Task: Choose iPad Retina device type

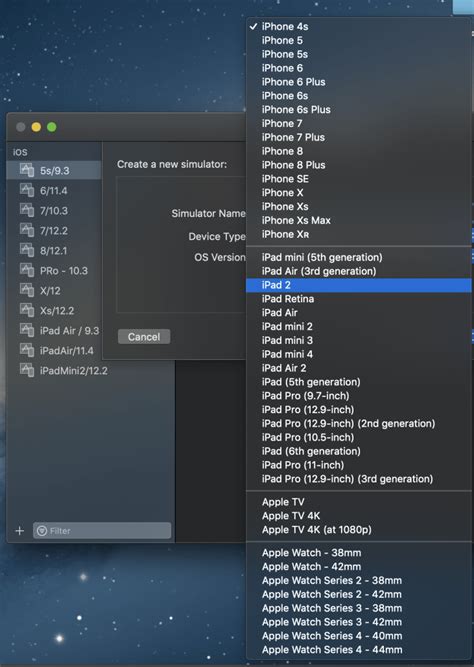Action: (x=359, y=299)
